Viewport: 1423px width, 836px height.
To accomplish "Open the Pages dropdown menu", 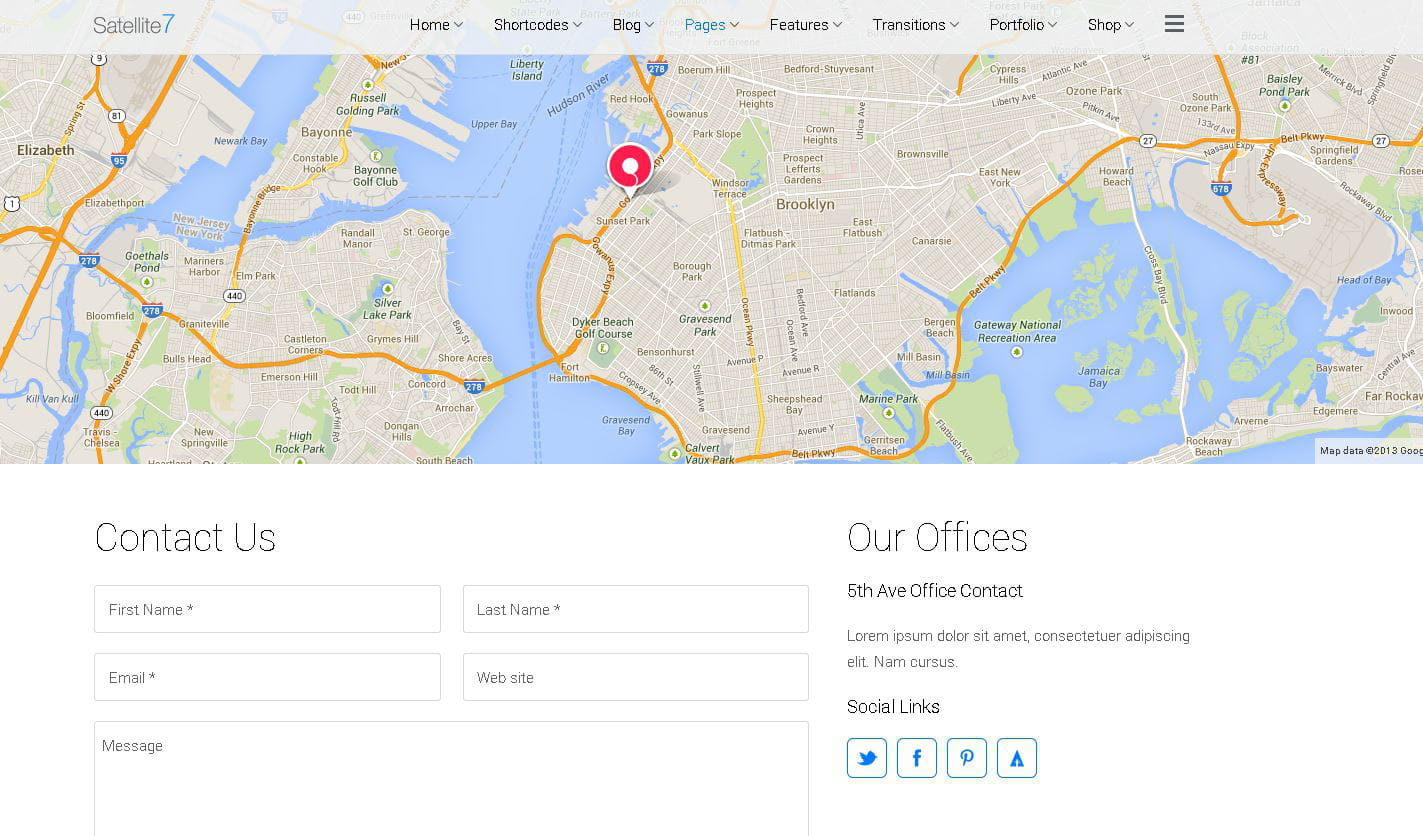I will tap(712, 25).
